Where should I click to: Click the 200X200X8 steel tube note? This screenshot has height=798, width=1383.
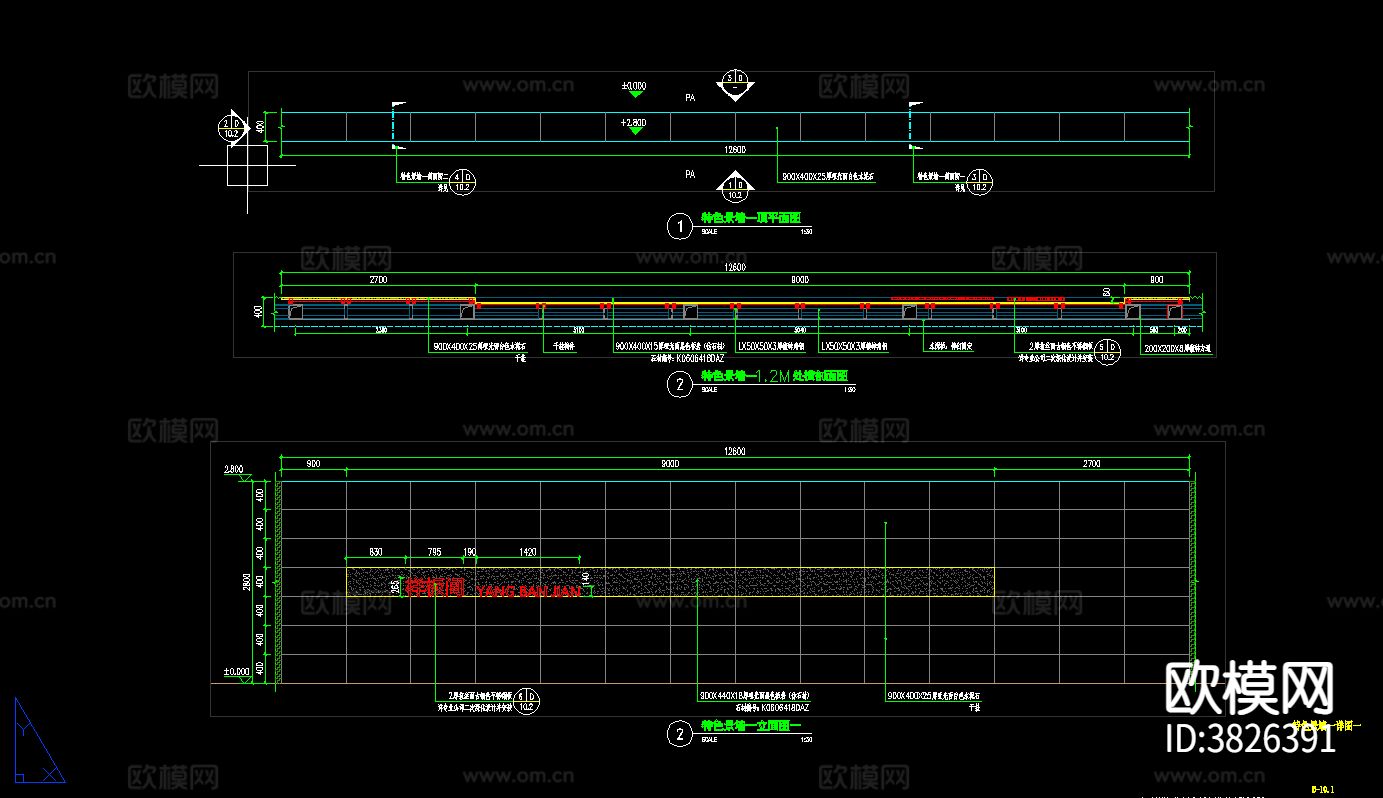coord(1177,350)
